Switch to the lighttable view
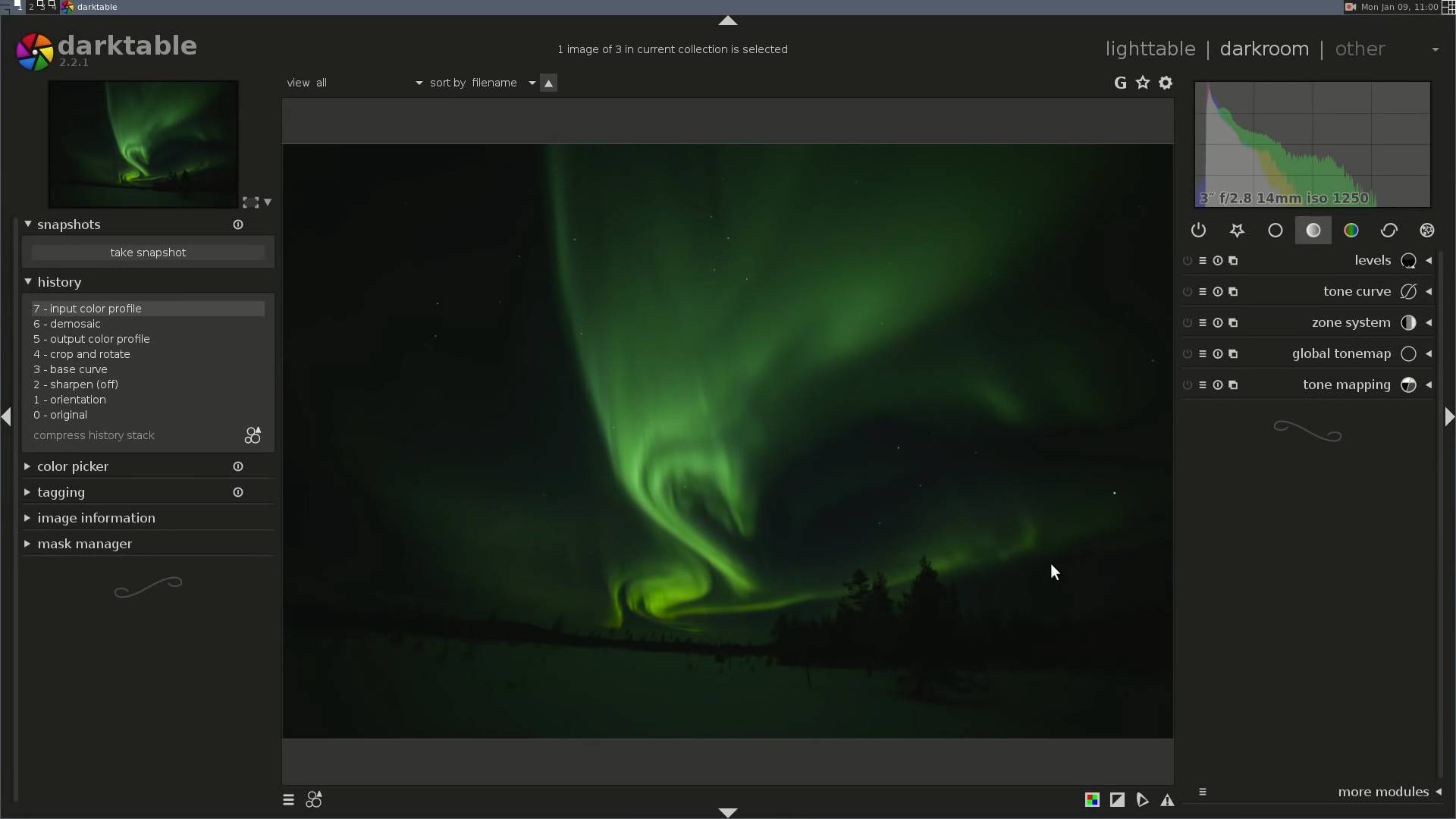Image resolution: width=1456 pixels, height=819 pixels. pyautogui.click(x=1150, y=49)
